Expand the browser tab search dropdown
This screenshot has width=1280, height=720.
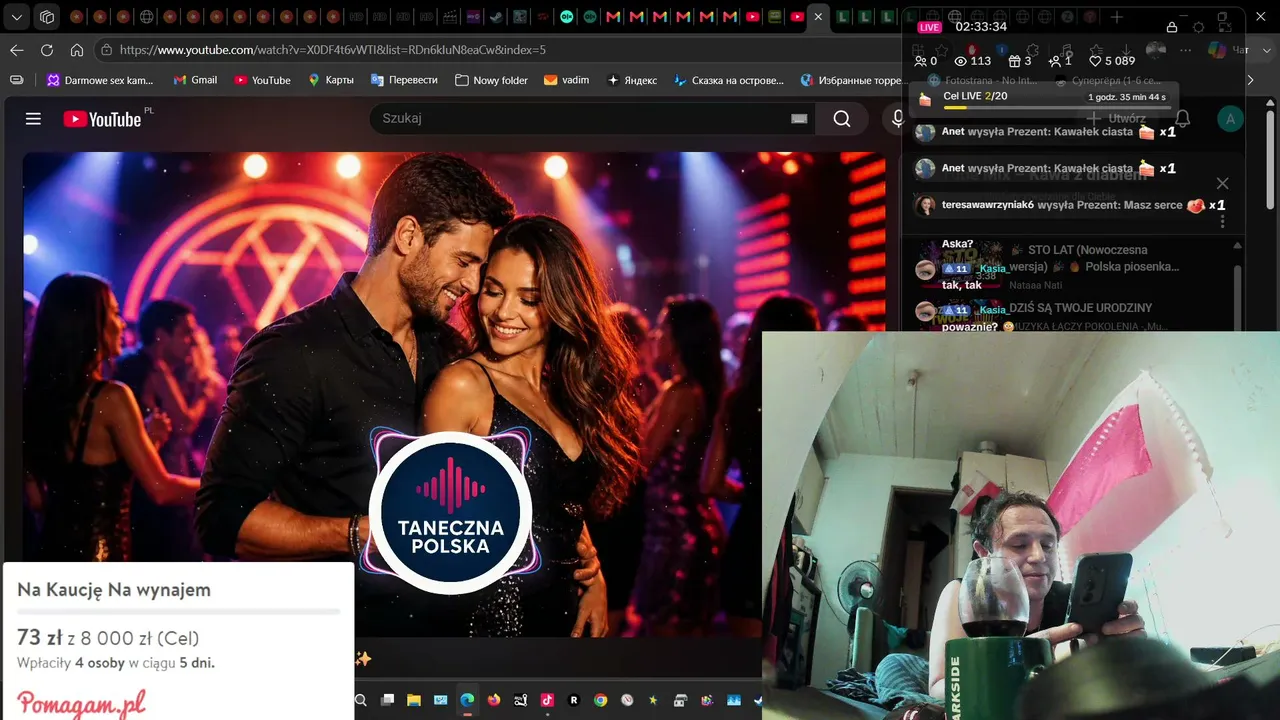tap(17, 17)
